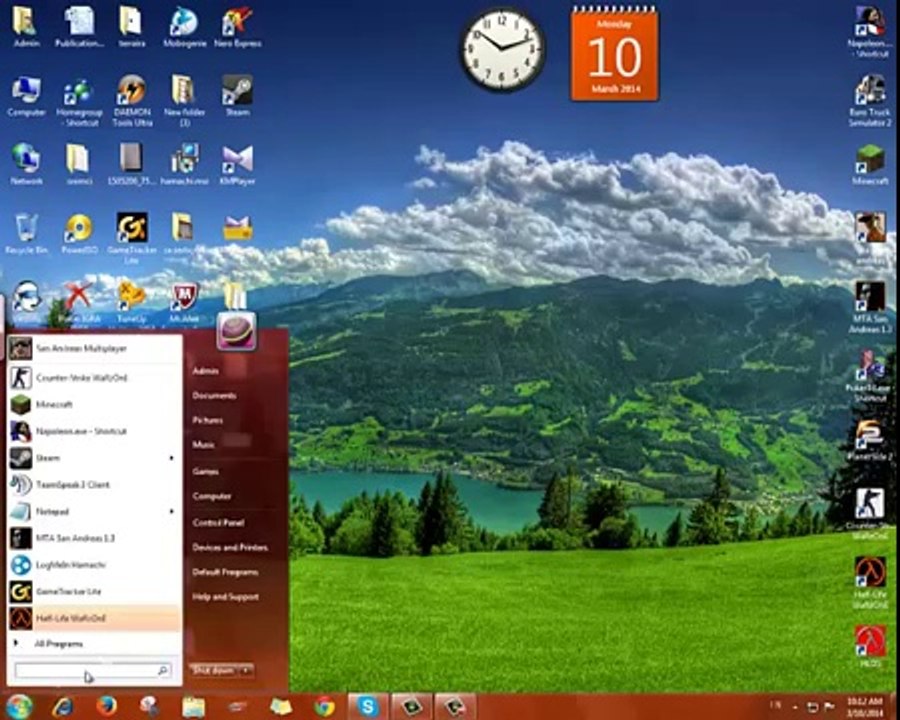
Task: Select the Euro Truck Simulator 2 desktop icon
Action: pyautogui.click(x=870, y=100)
